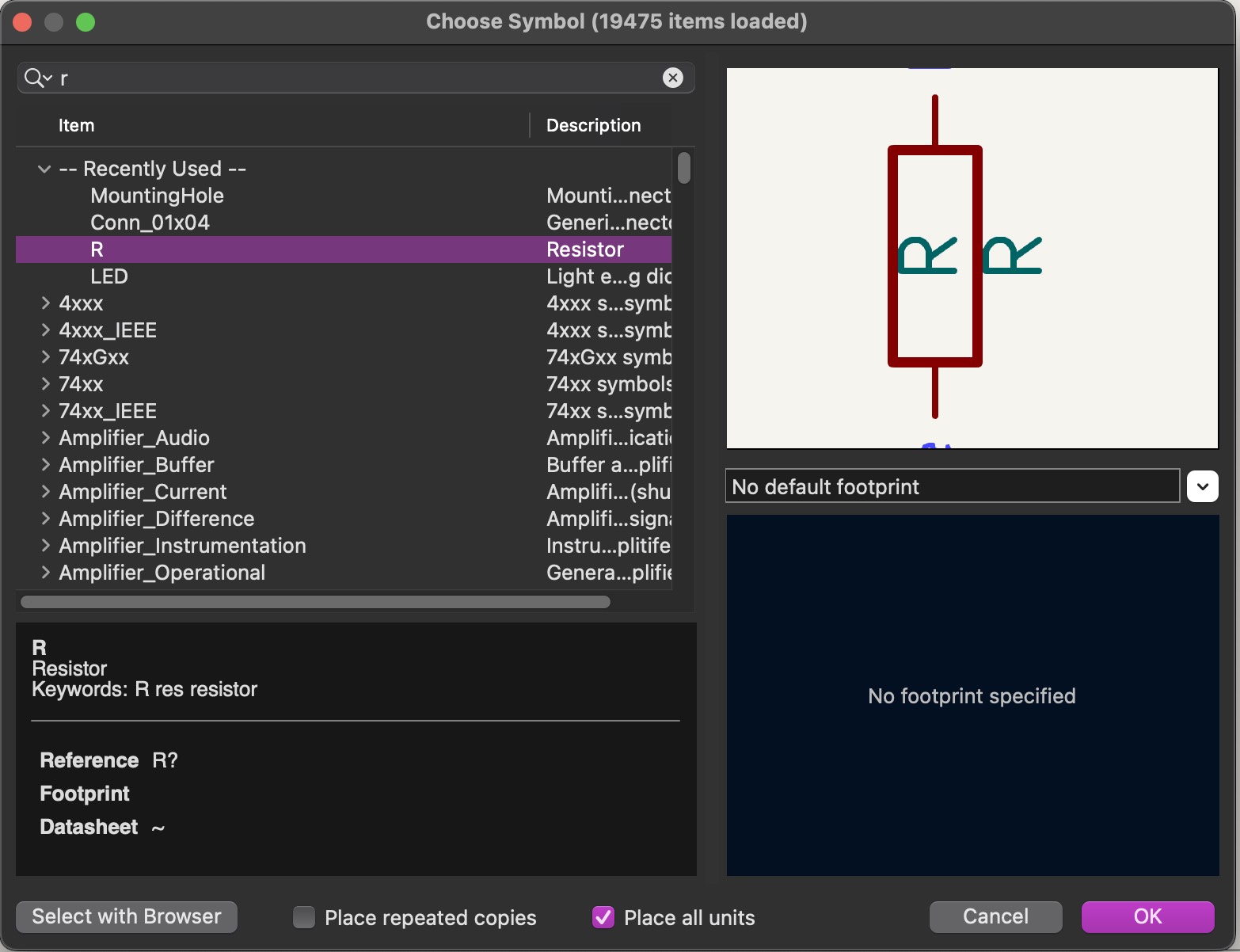The height and width of the screenshot is (952, 1240).
Task: Uncheck Place all units checkbox
Action: pos(603,917)
